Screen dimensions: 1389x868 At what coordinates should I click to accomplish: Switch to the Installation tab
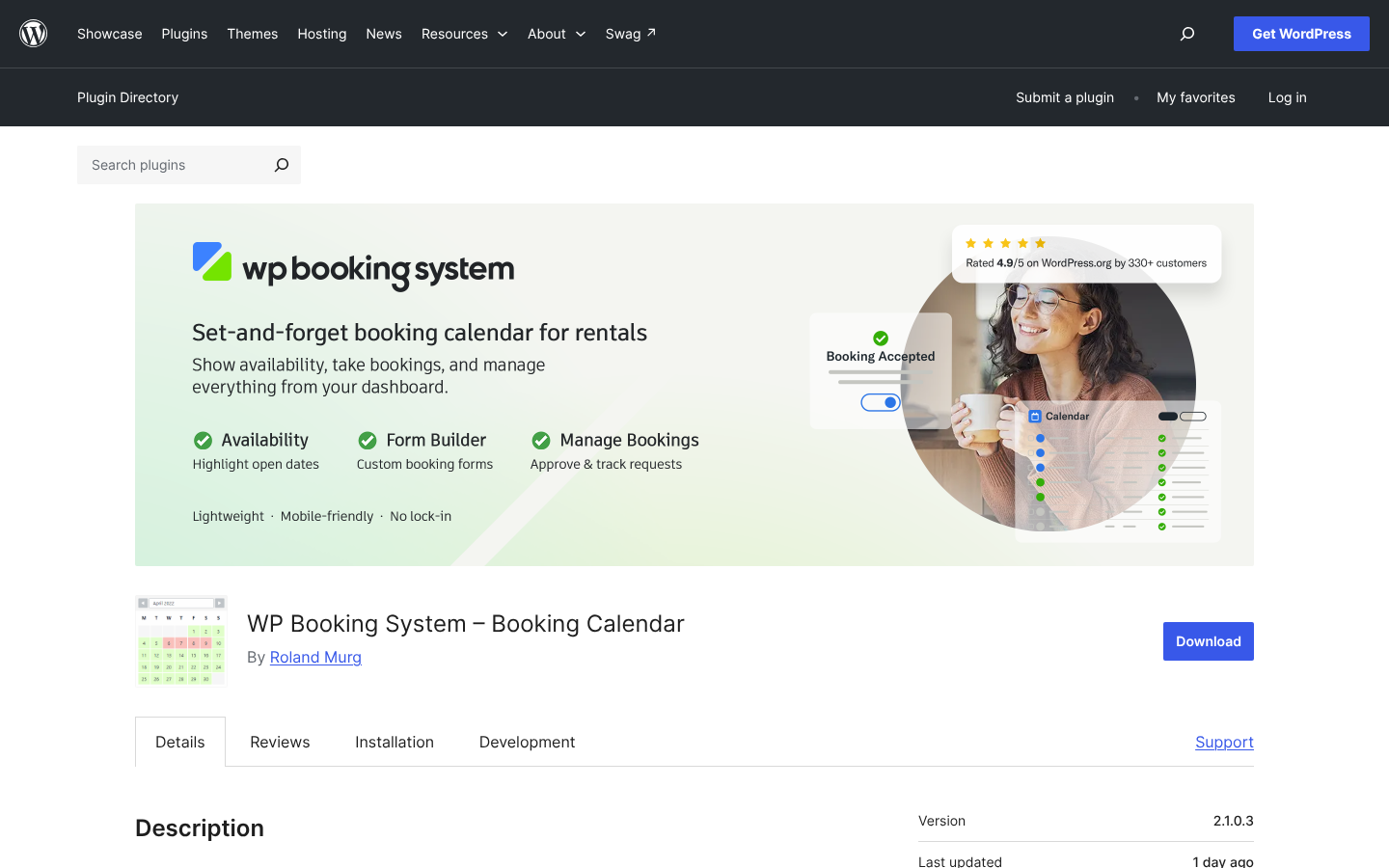395,742
